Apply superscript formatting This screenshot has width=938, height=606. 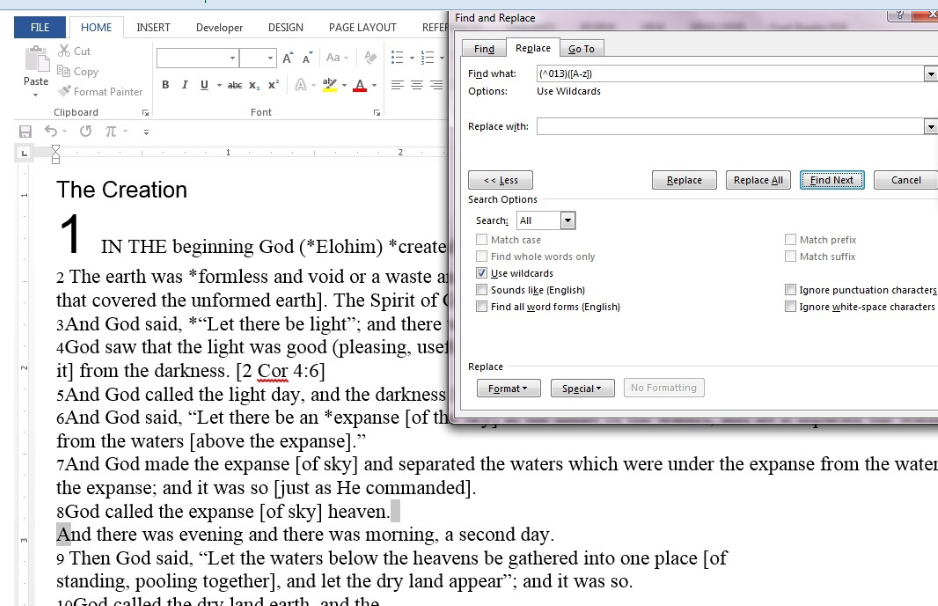pyautogui.click(x=273, y=85)
